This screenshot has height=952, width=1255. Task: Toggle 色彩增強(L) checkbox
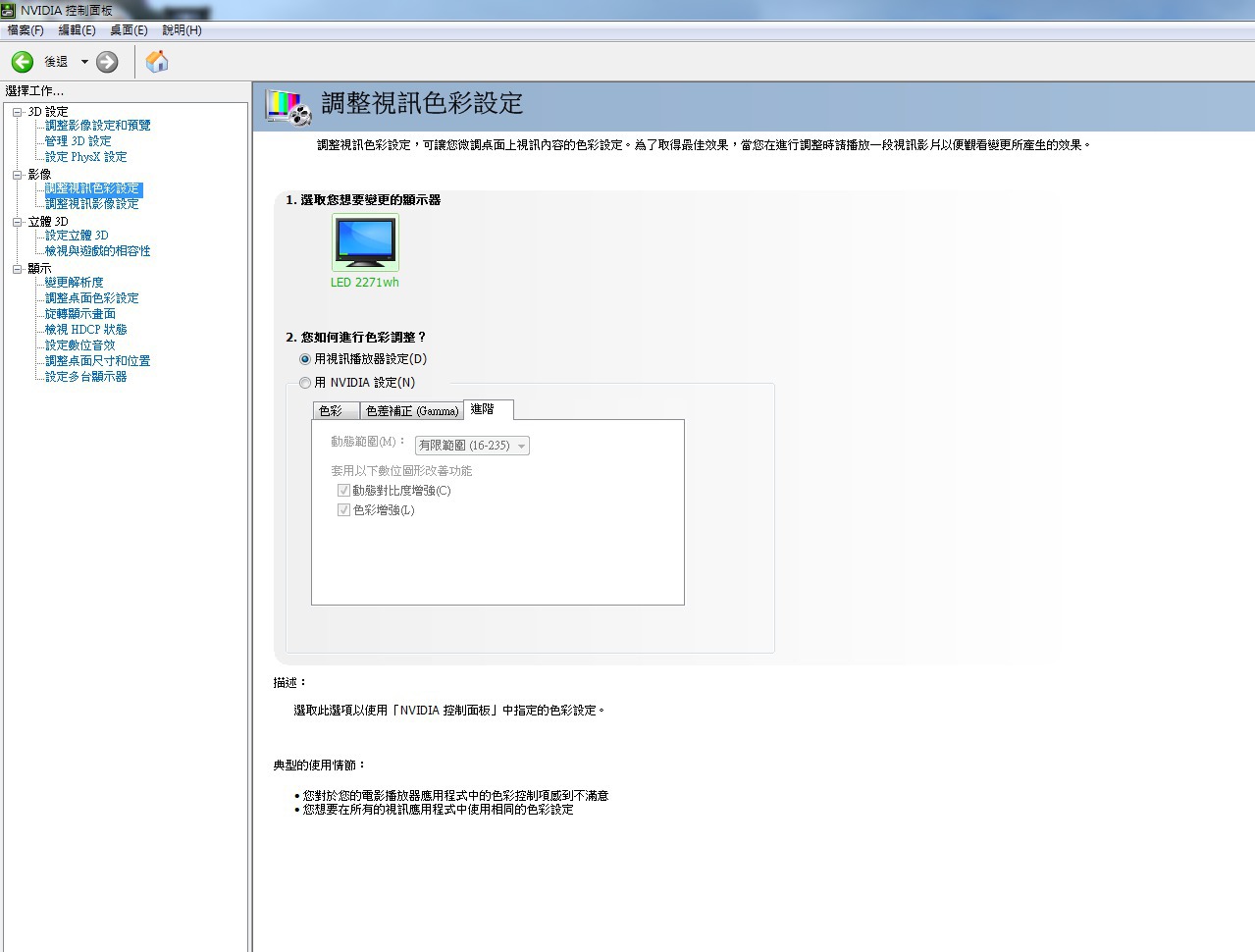coord(343,510)
